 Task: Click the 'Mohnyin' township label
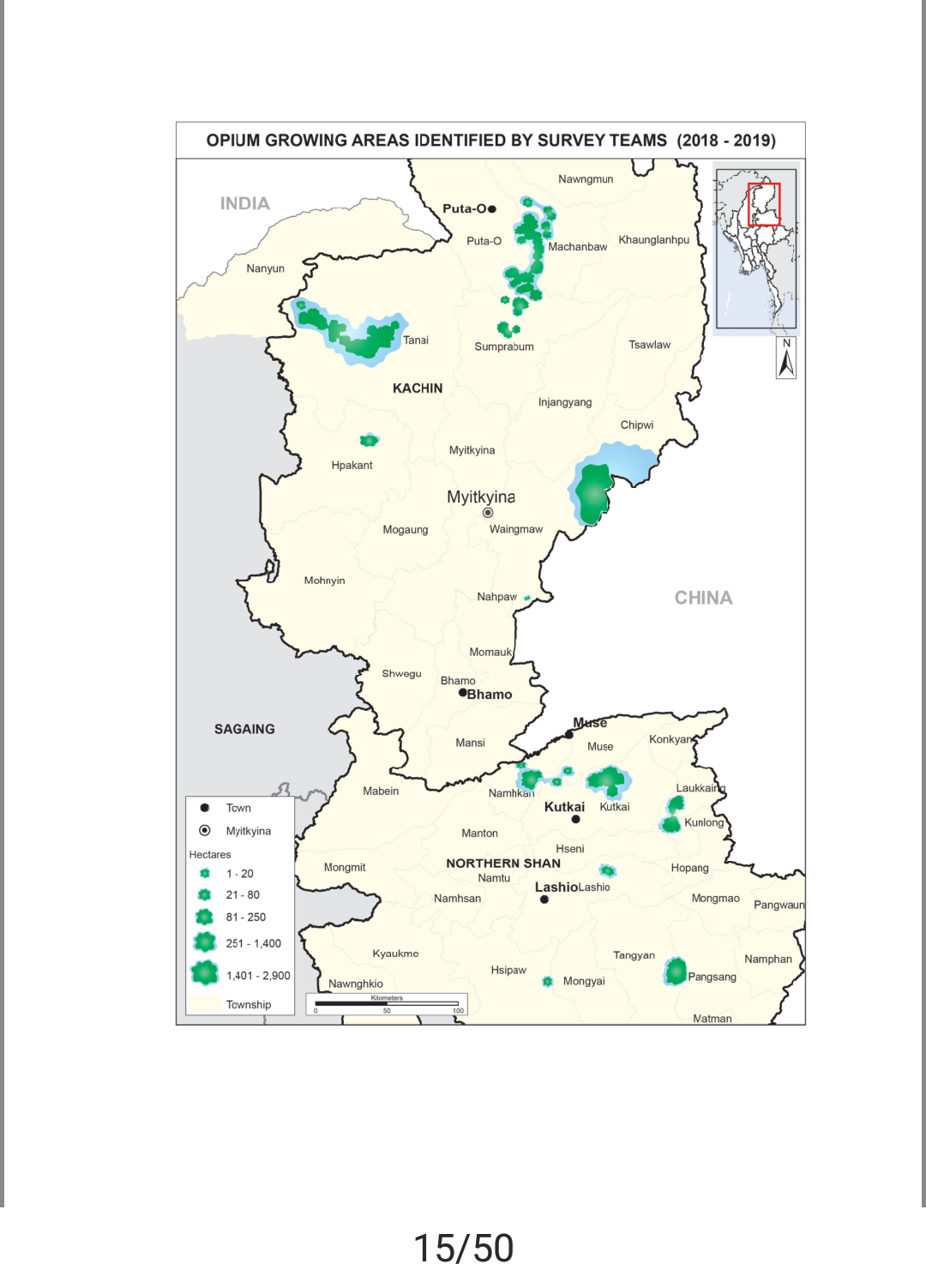click(x=325, y=581)
